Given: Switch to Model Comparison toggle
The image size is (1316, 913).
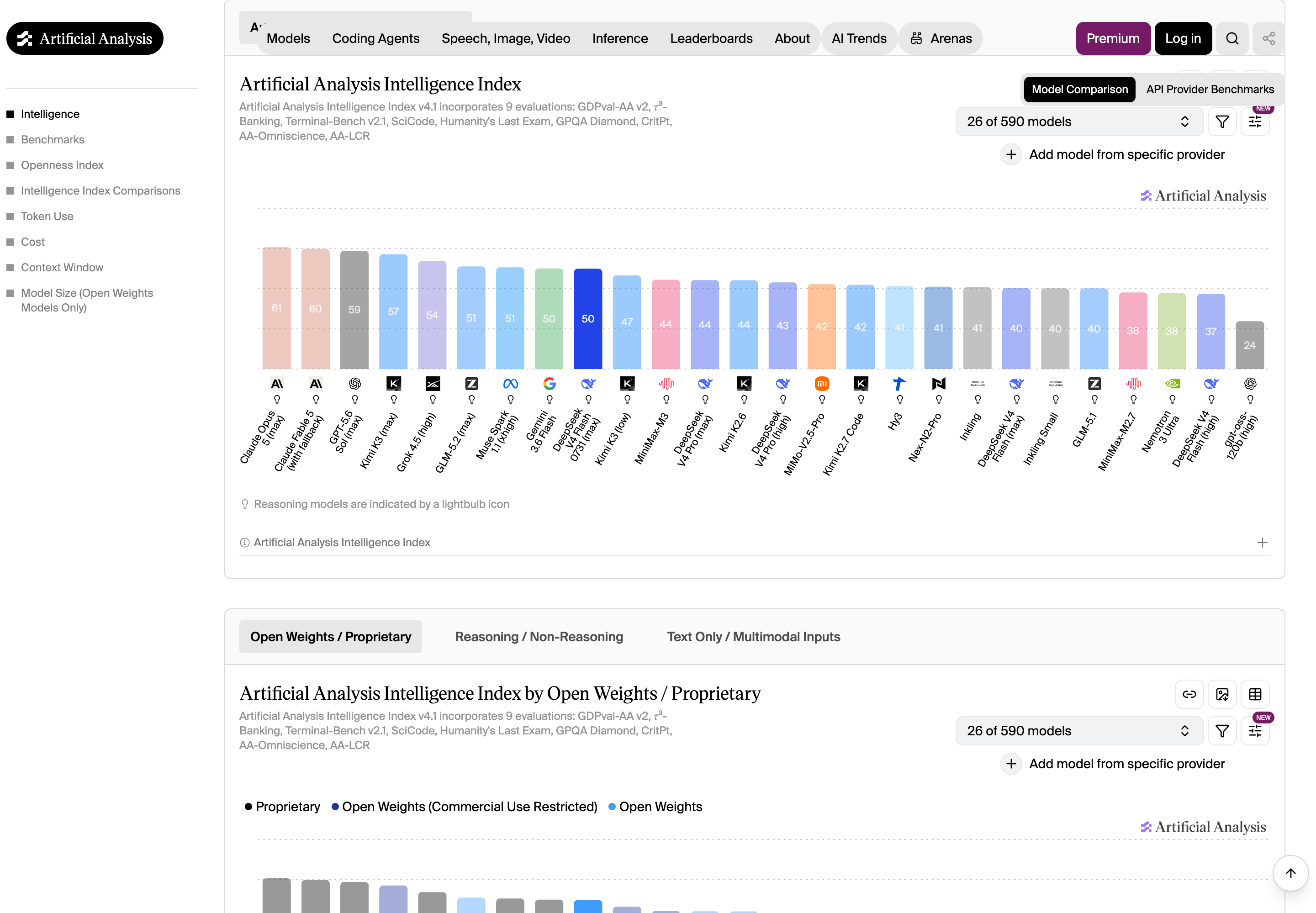Looking at the screenshot, I should pos(1079,89).
